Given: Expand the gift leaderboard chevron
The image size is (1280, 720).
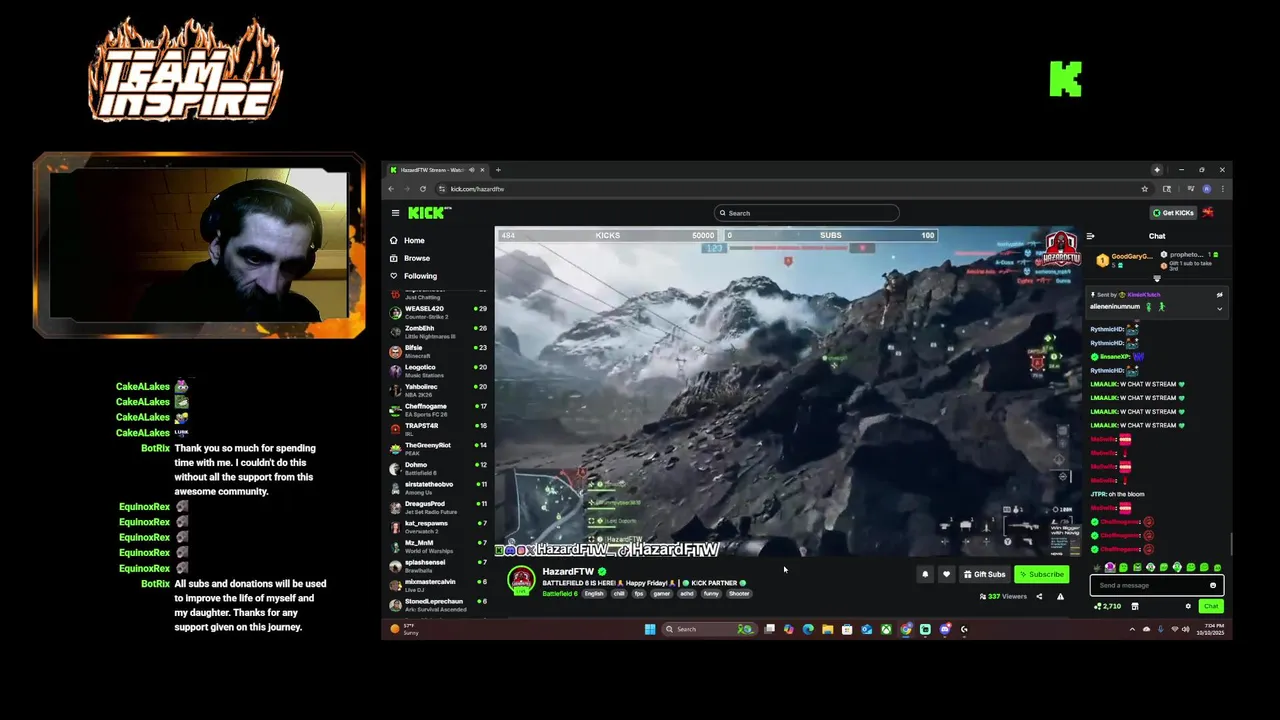Looking at the screenshot, I should (1157, 279).
